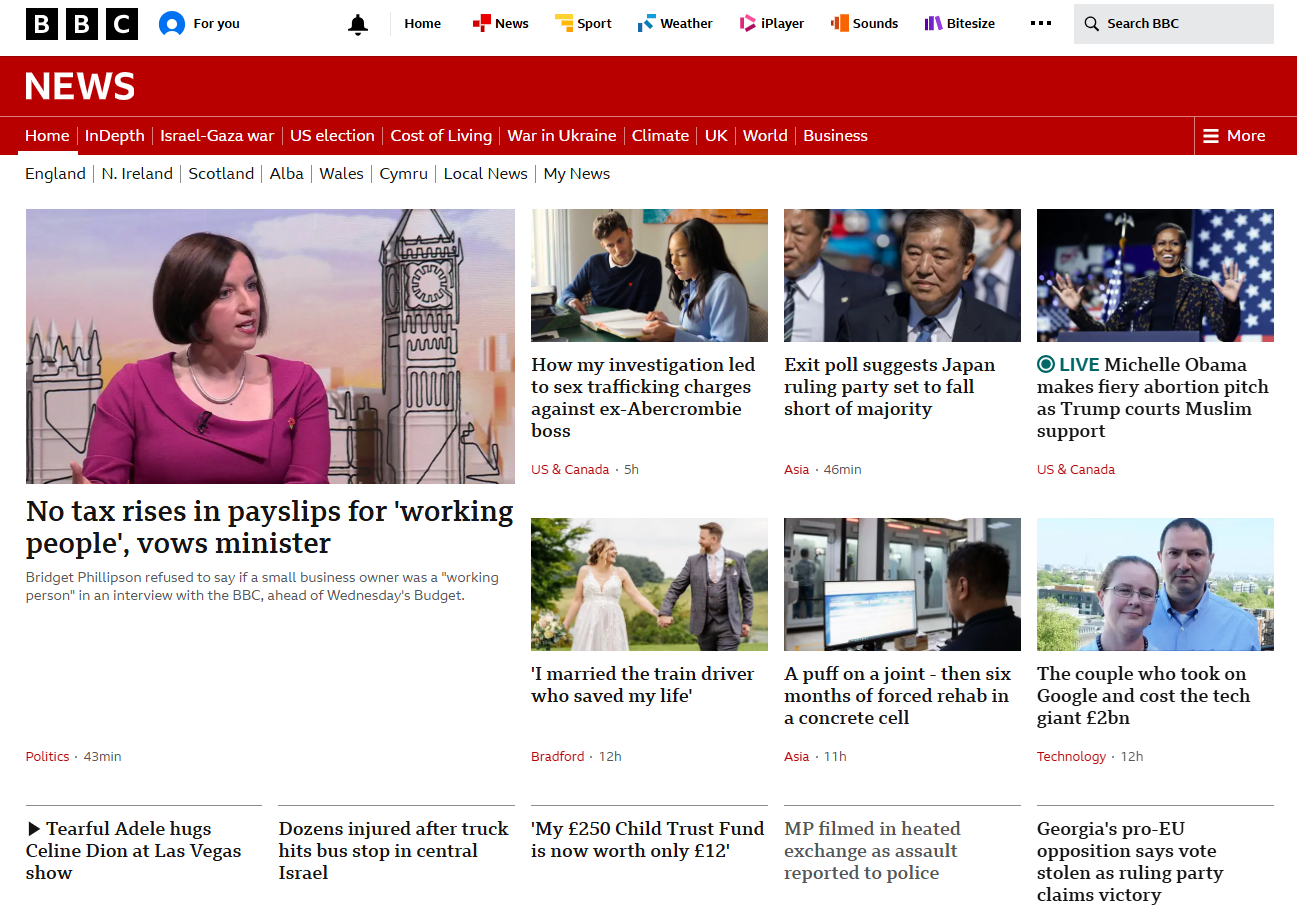1297x924 pixels.
Task: Expand the three-dot more services menu
Action: coord(1041,24)
